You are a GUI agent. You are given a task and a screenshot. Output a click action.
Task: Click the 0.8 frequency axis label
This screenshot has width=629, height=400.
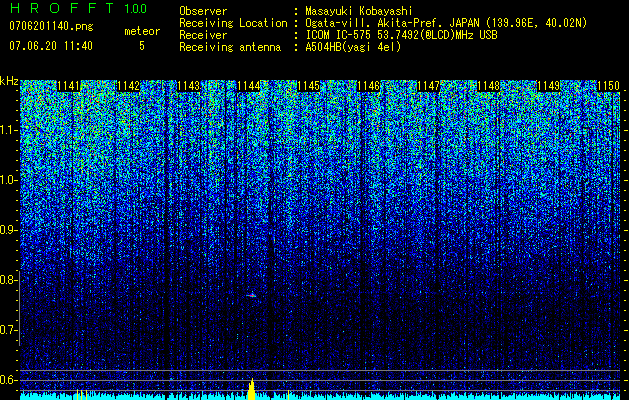[8, 280]
